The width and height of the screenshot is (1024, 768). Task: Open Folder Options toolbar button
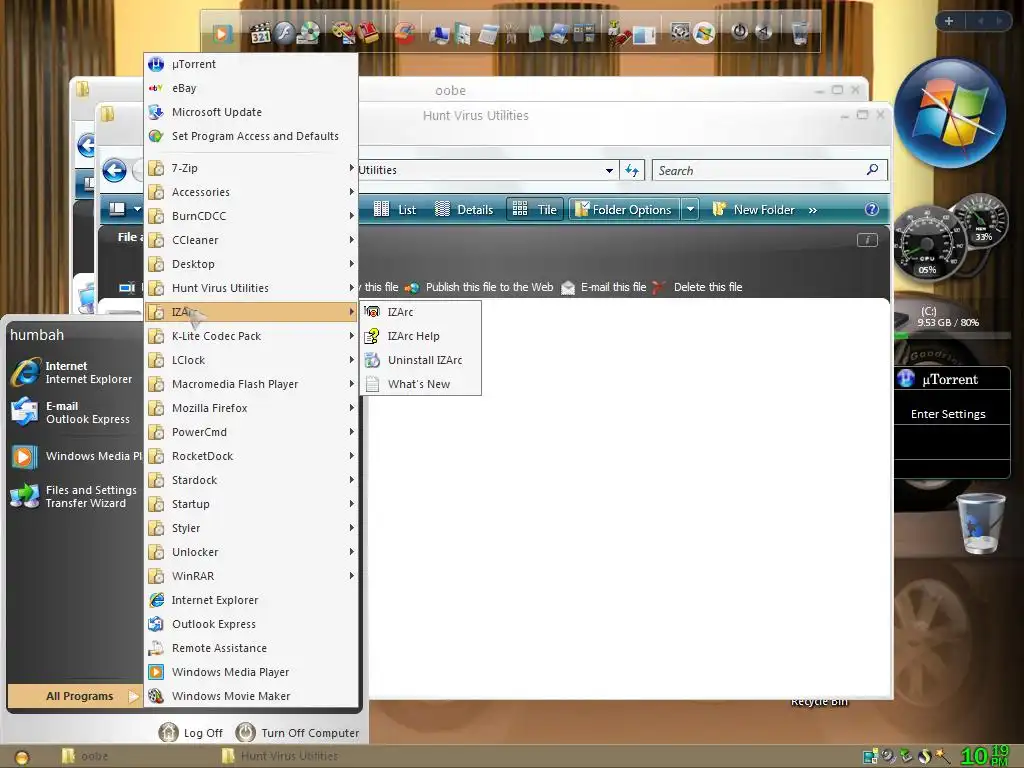[x=624, y=210]
